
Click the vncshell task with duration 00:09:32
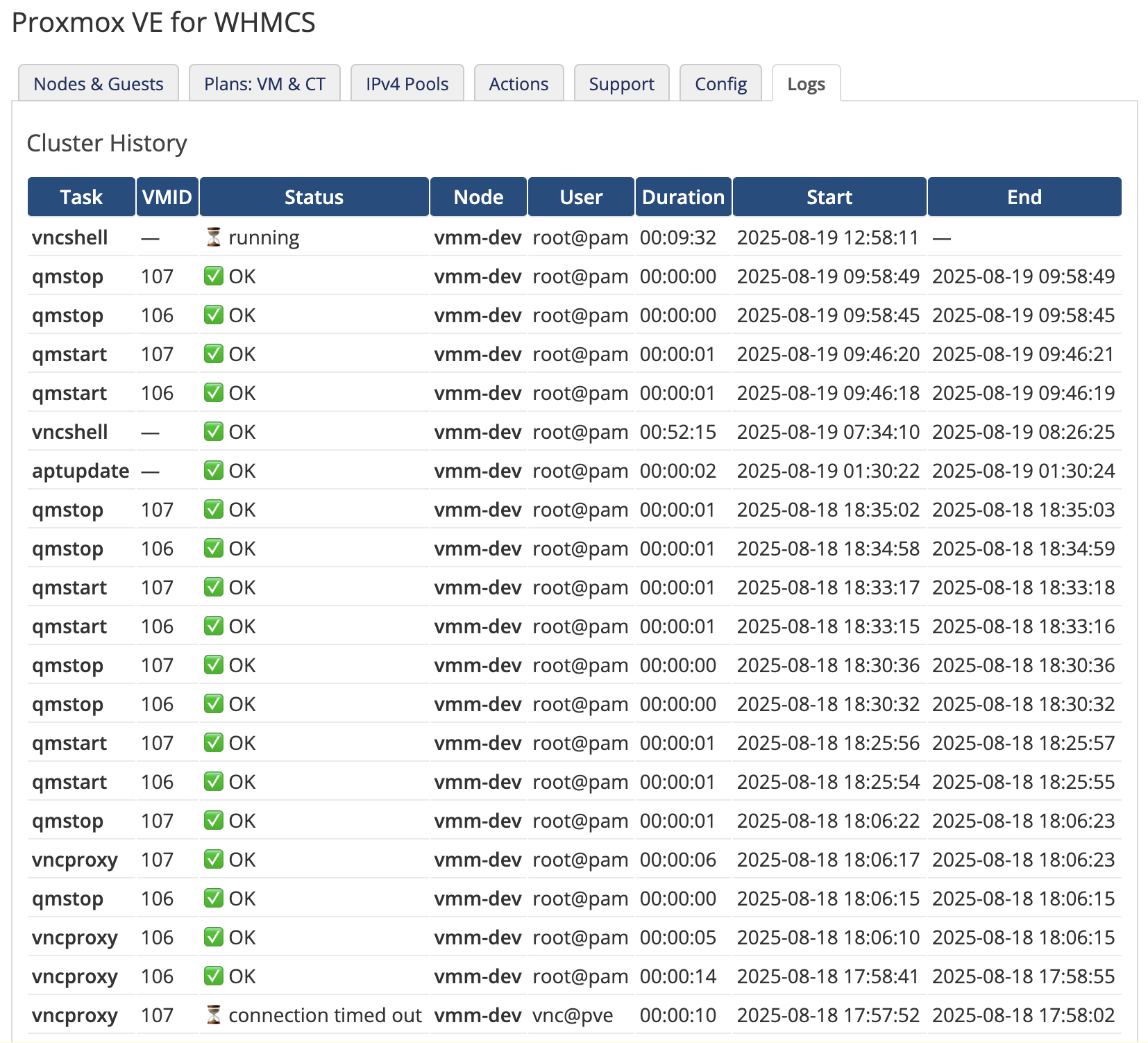click(70, 237)
